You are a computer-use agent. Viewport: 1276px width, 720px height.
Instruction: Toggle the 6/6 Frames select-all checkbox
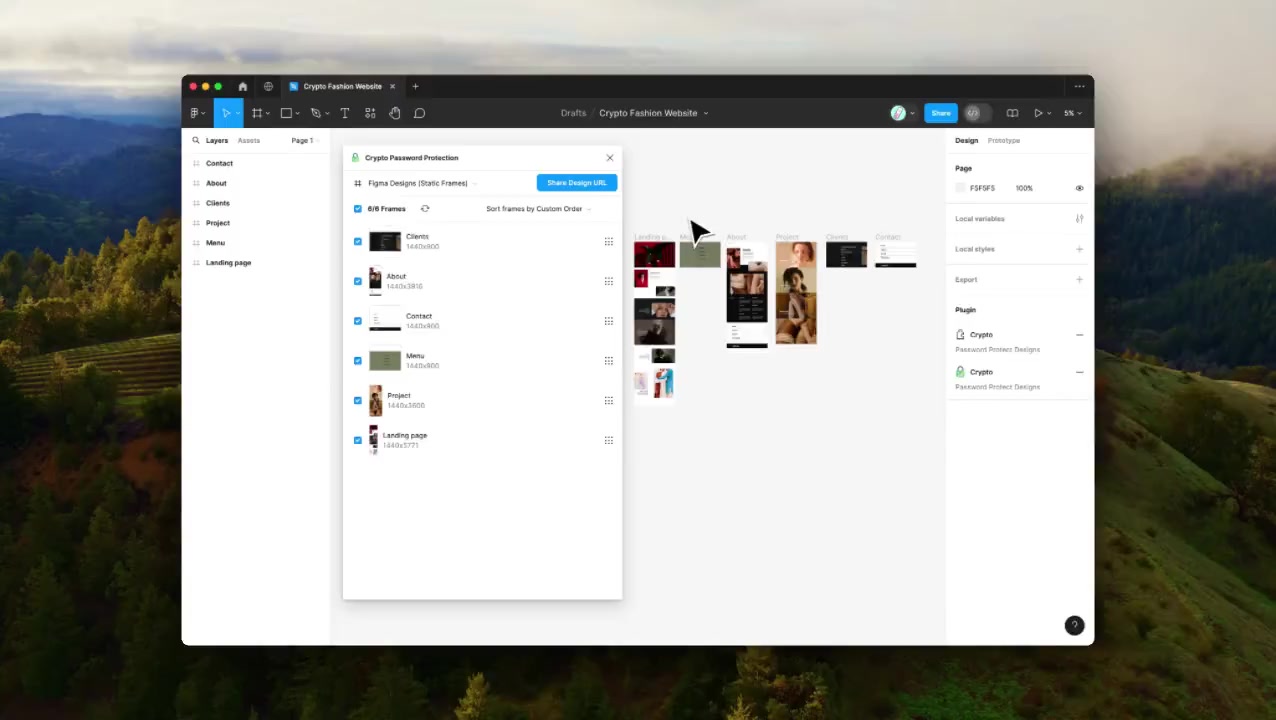point(358,209)
